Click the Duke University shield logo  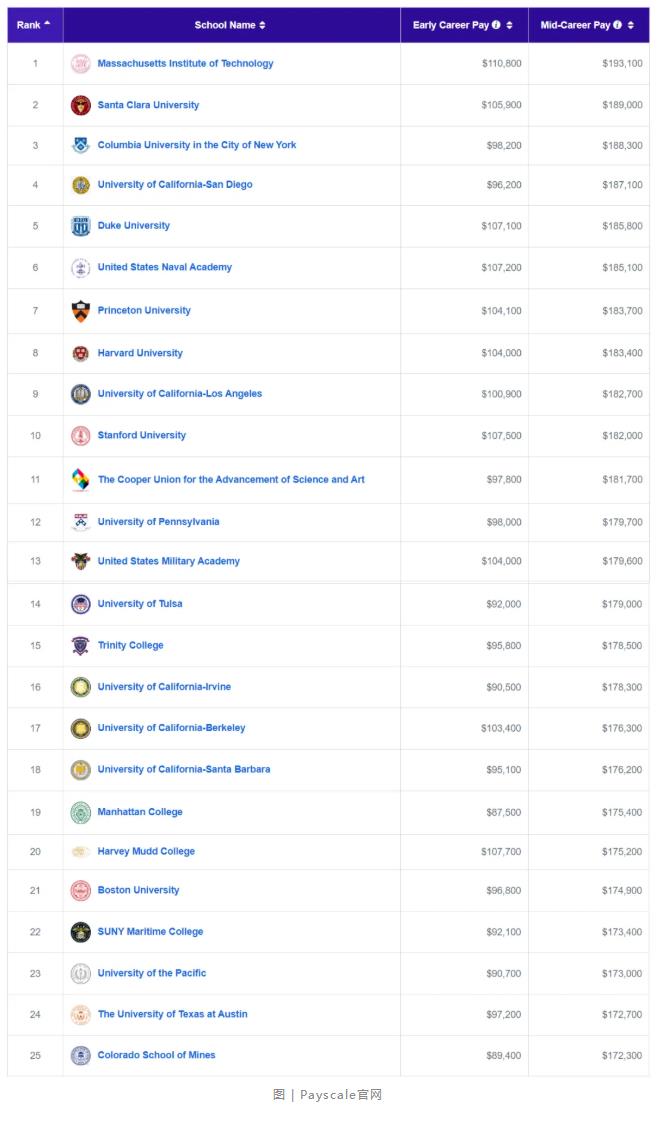point(80,226)
